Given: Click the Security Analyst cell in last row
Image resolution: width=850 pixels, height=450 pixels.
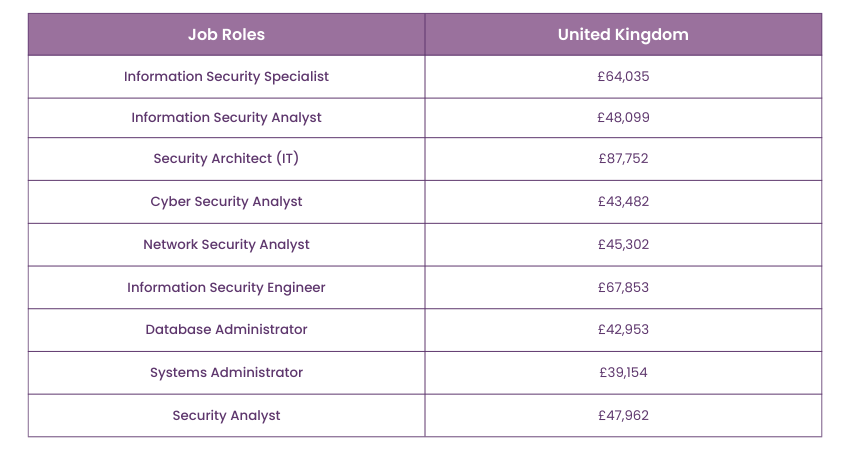Looking at the screenshot, I should tap(226, 416).
